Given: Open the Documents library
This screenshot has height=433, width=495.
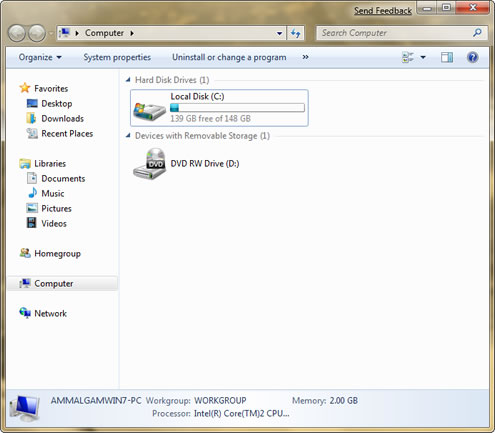Looking at the screenshot, I should 63,179.
